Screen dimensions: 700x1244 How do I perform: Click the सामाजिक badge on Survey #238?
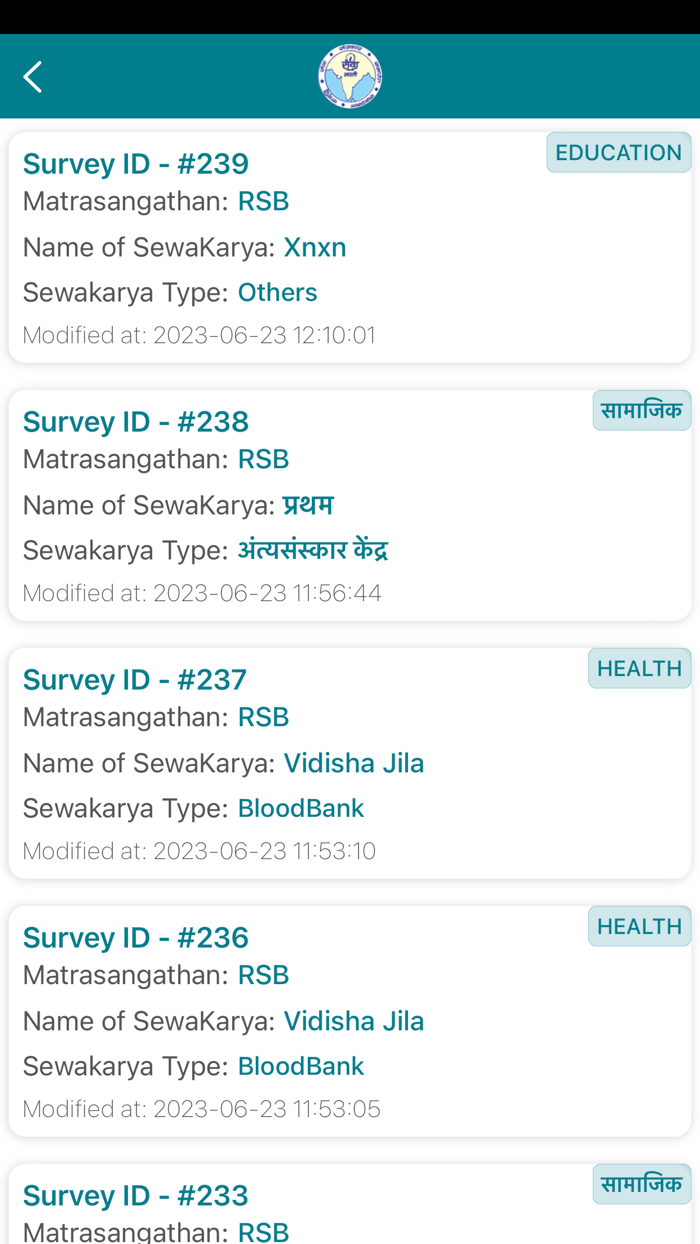pyautogui.click(x=641, y=410)
